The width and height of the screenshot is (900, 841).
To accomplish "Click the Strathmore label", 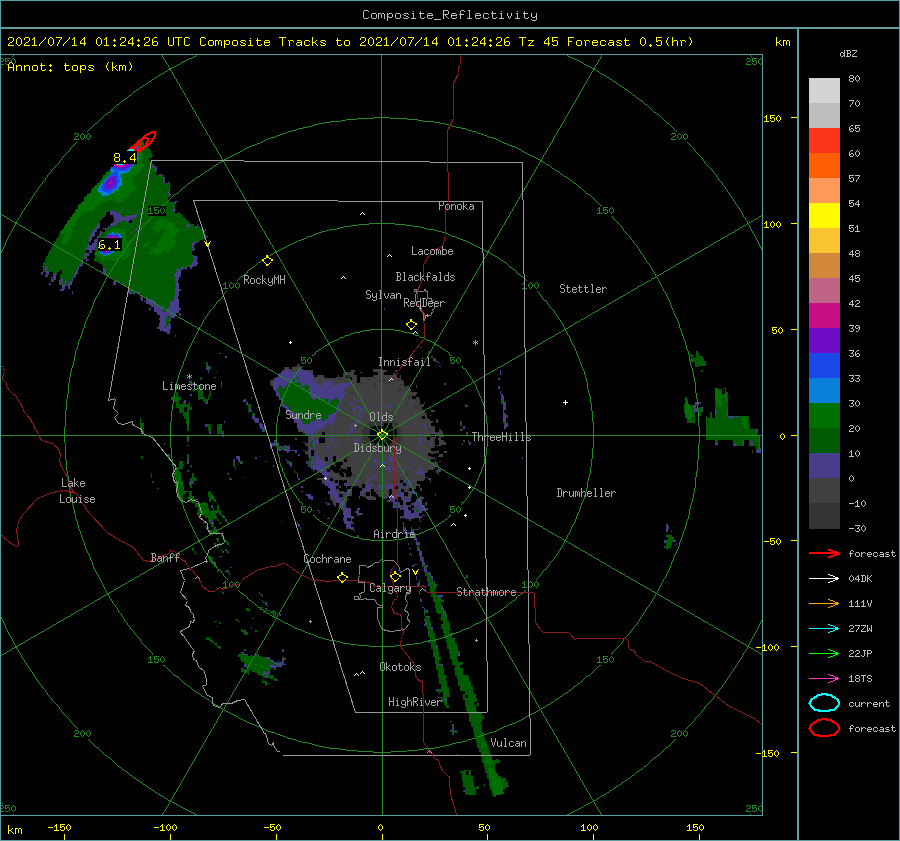I will (487, 592).
